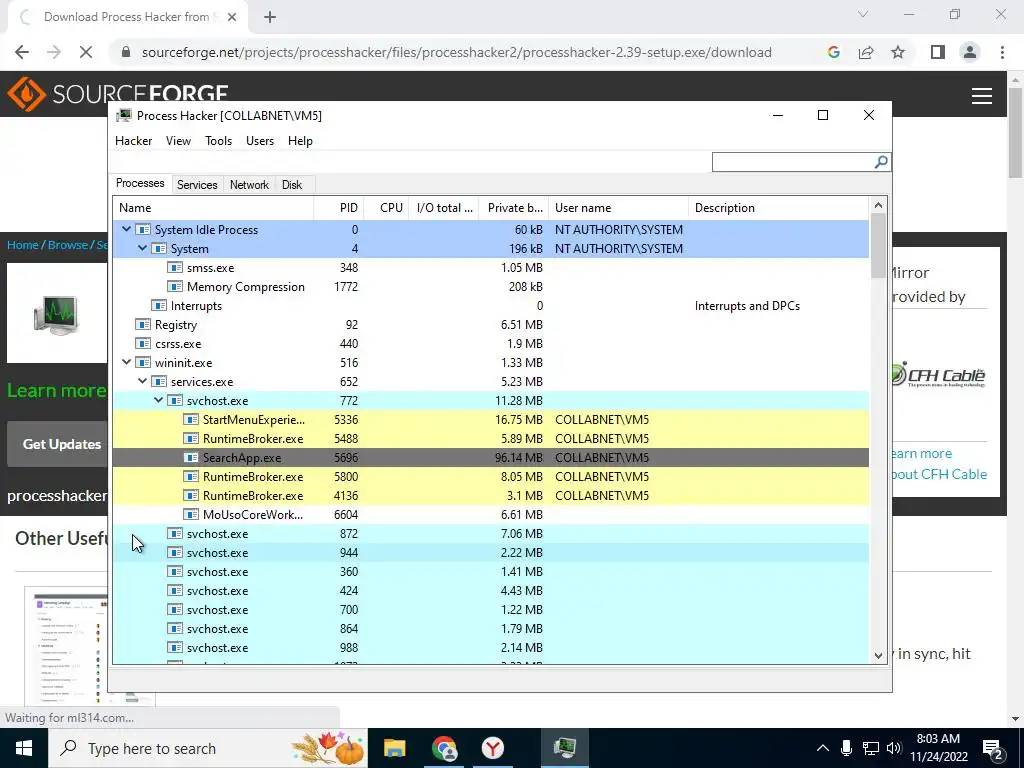Click the Registry process icon

142,325
